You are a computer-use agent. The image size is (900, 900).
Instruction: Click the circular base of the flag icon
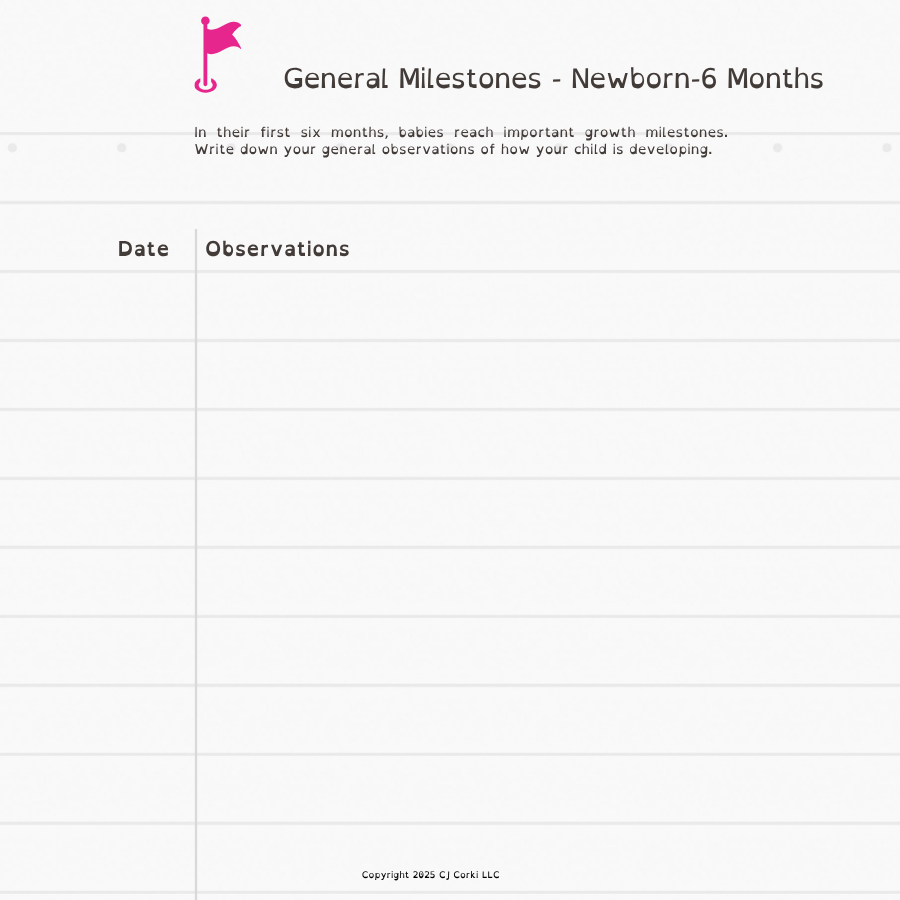(205, 85)
